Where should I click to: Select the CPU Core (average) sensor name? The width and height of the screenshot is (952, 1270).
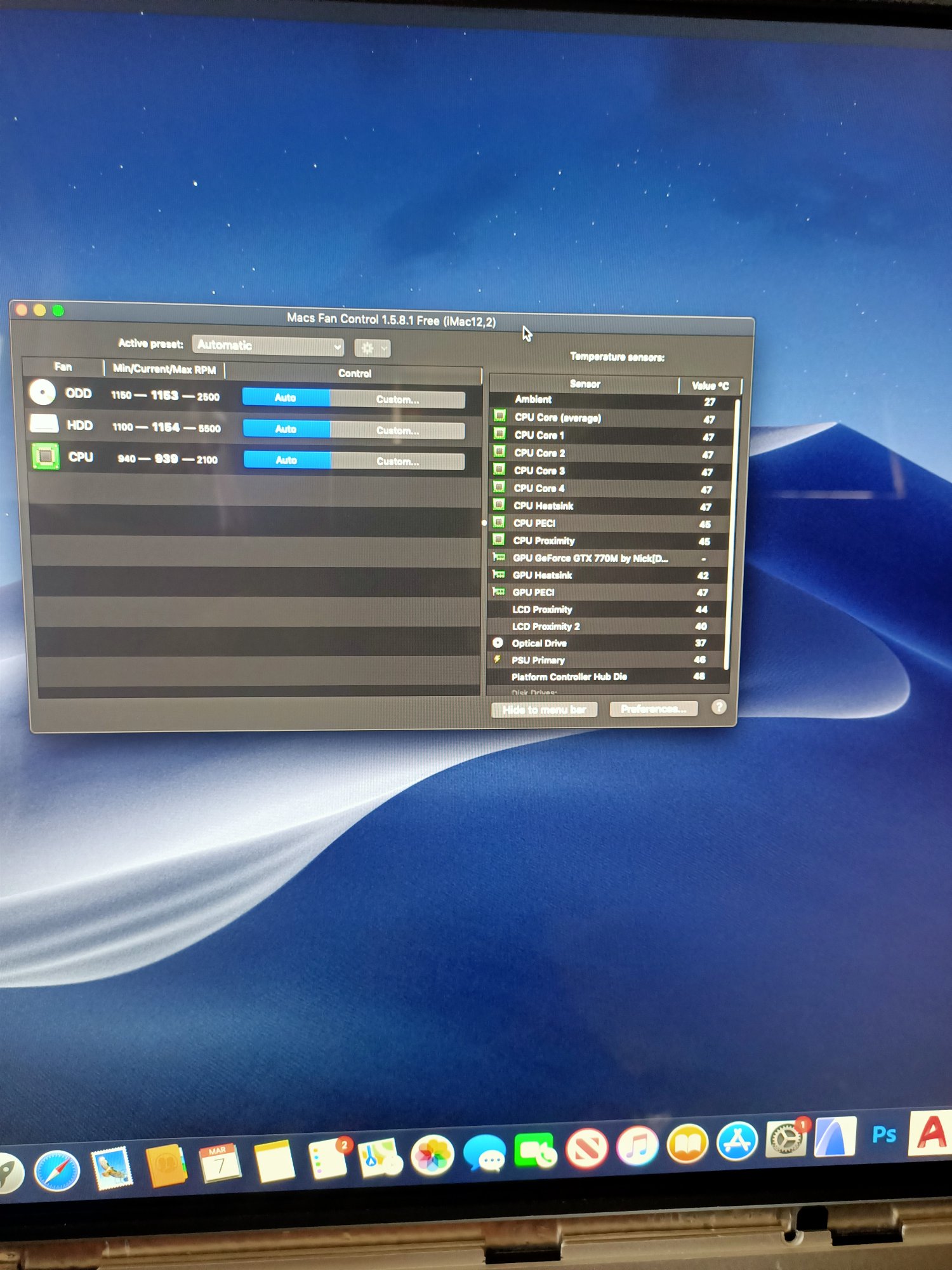[x=558, y=418]
